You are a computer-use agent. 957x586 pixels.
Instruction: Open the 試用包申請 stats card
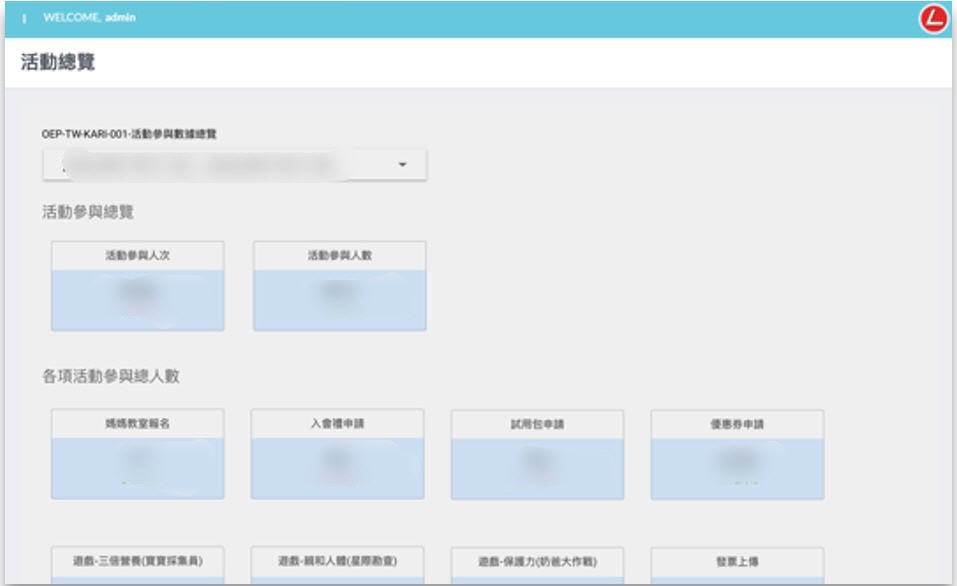click(x=537, y=455)
